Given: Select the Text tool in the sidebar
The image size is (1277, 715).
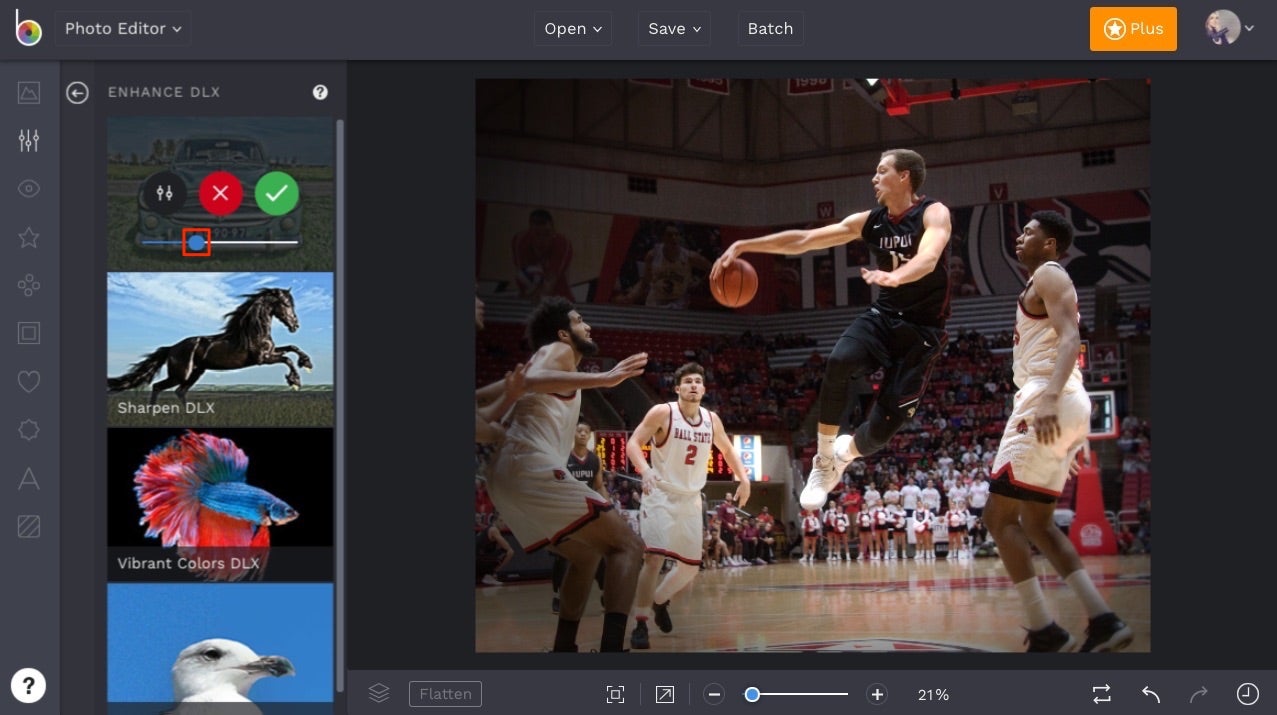Looking at the screenshot, I should pyautogui.click(x=28, y=478).
